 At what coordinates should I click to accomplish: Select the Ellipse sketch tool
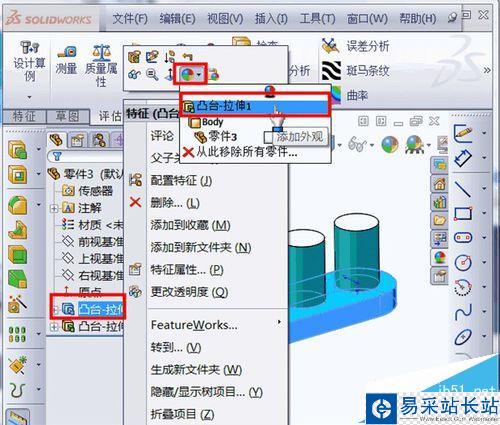(x=463, y=337)
